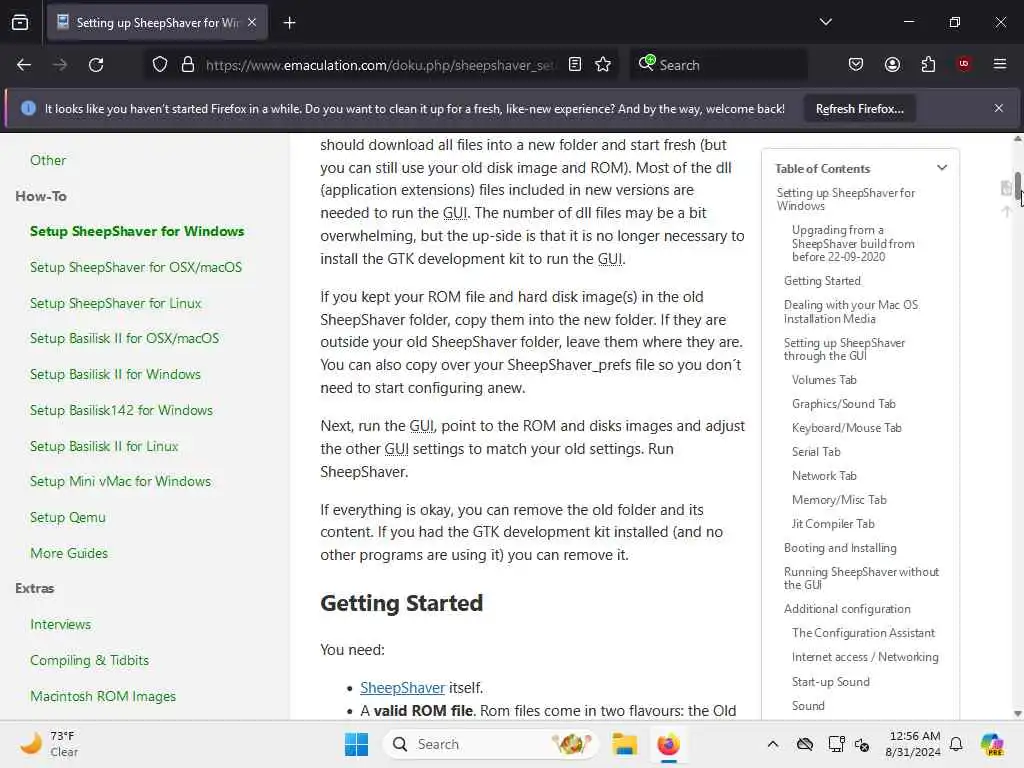
Task: Jump to Setting up SheepShaver for Windows
Action: coord(846,199)
